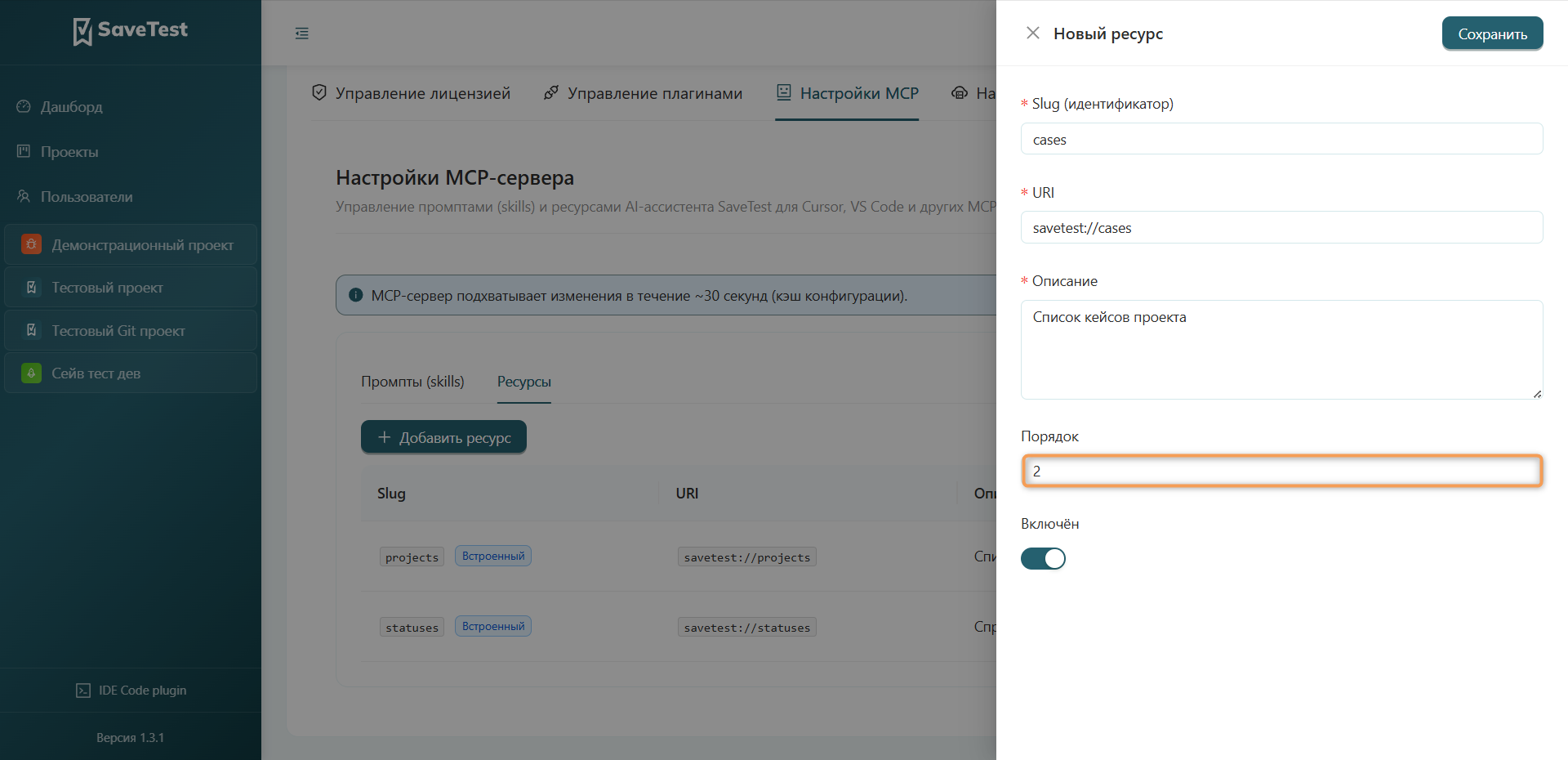Screen dimensions: 1568x760
Task: Click the URI input field
Action: (1281, 227)
